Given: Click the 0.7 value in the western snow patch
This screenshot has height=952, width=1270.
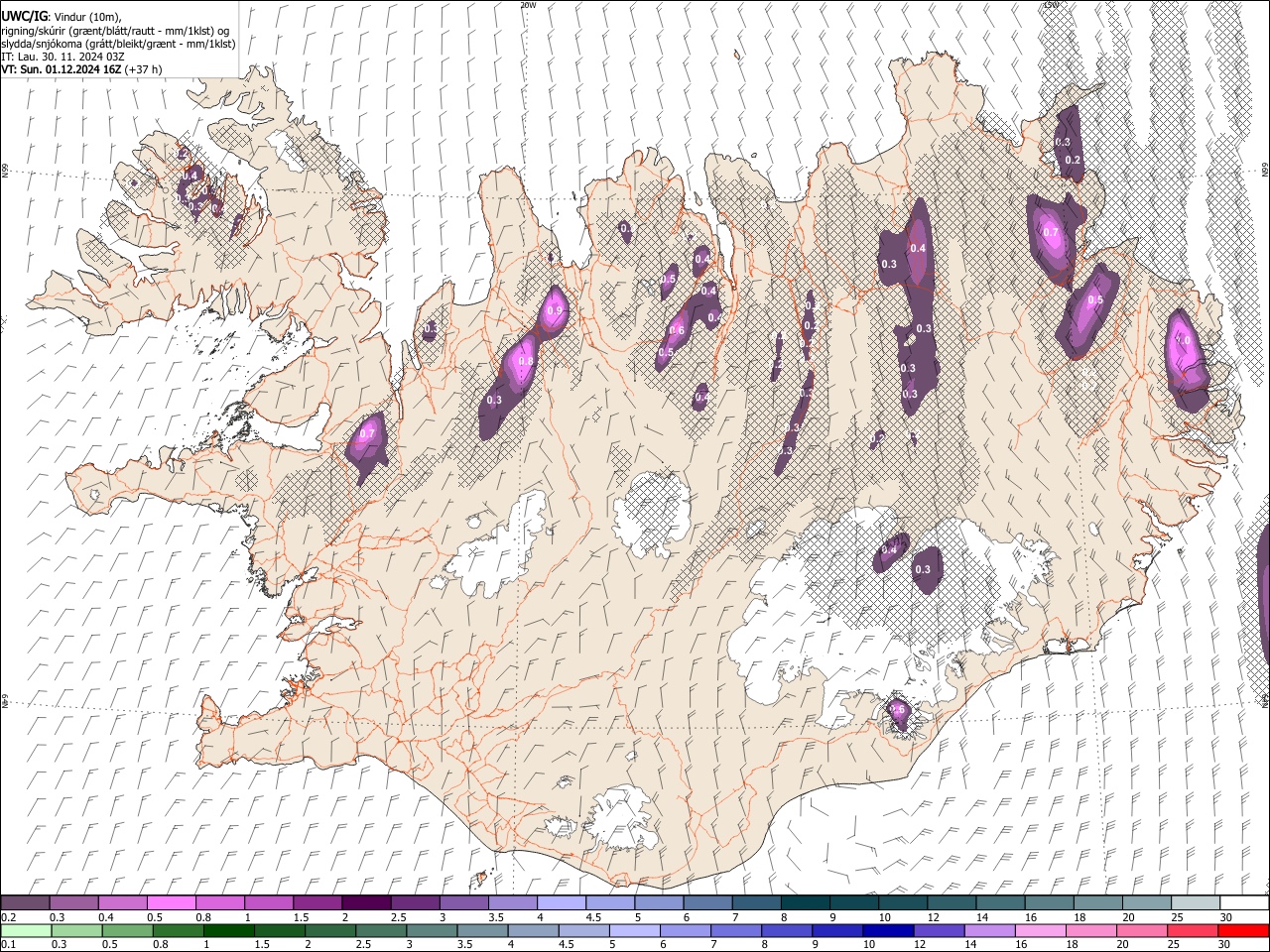Looking at the screenshot, I should tap(367, 434).
